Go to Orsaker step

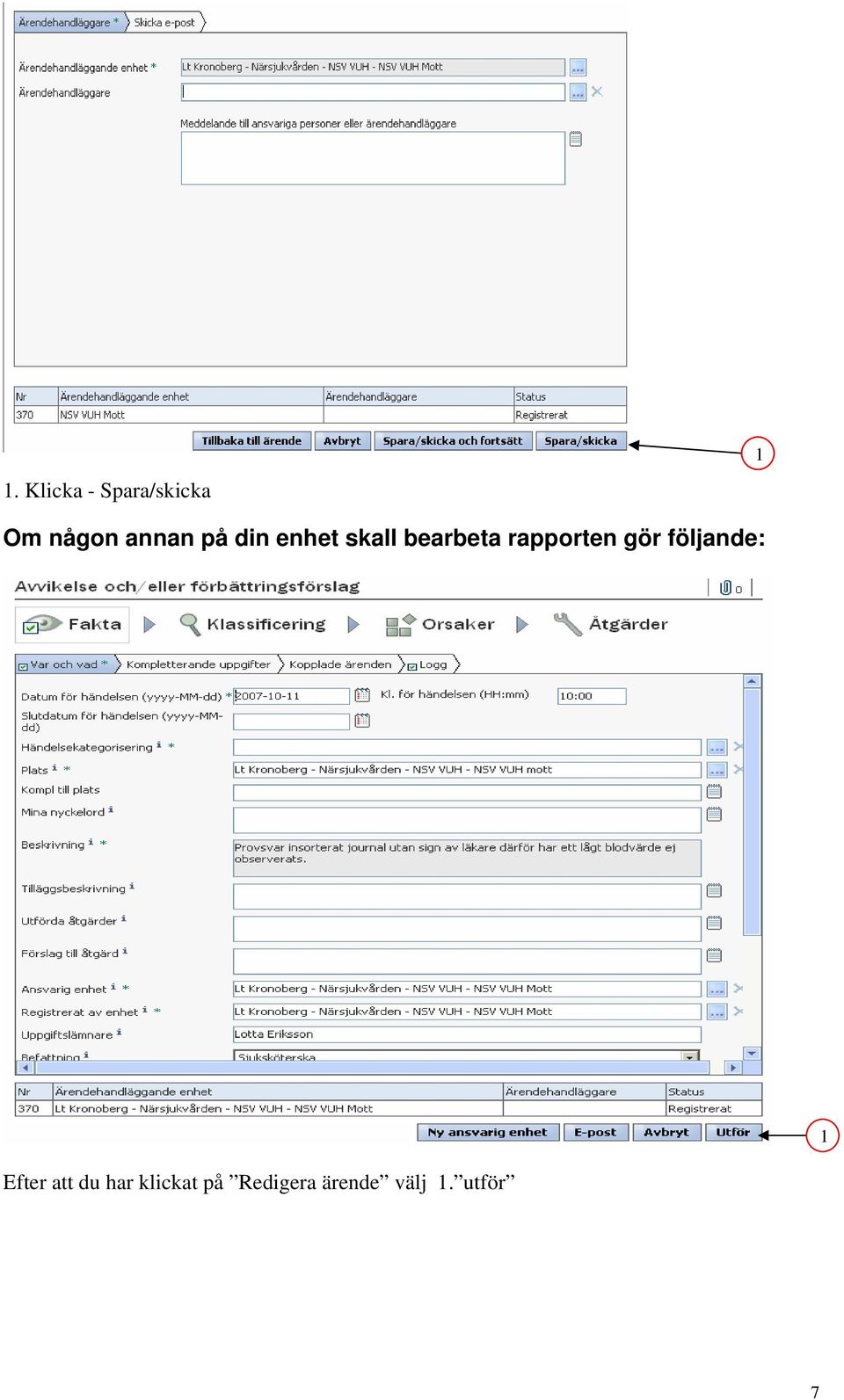(x=440, y=625)
